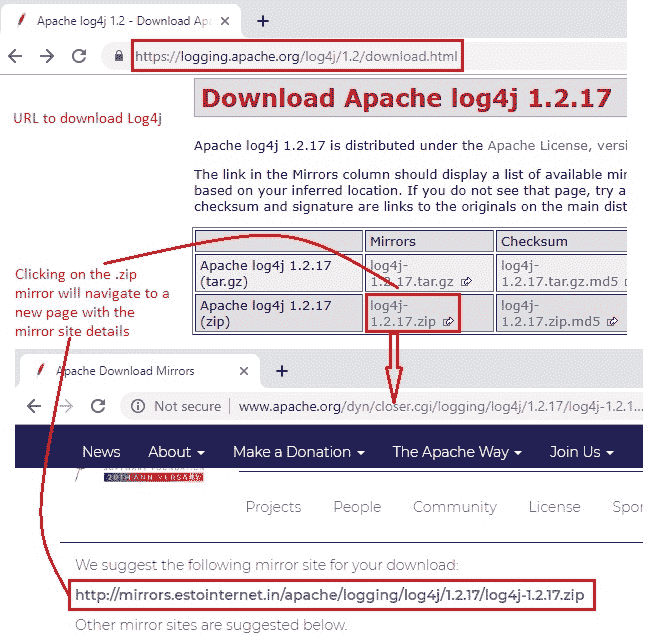Click the Not secure info icon
This screenshot has width=657, height=634.
[138, 406]
